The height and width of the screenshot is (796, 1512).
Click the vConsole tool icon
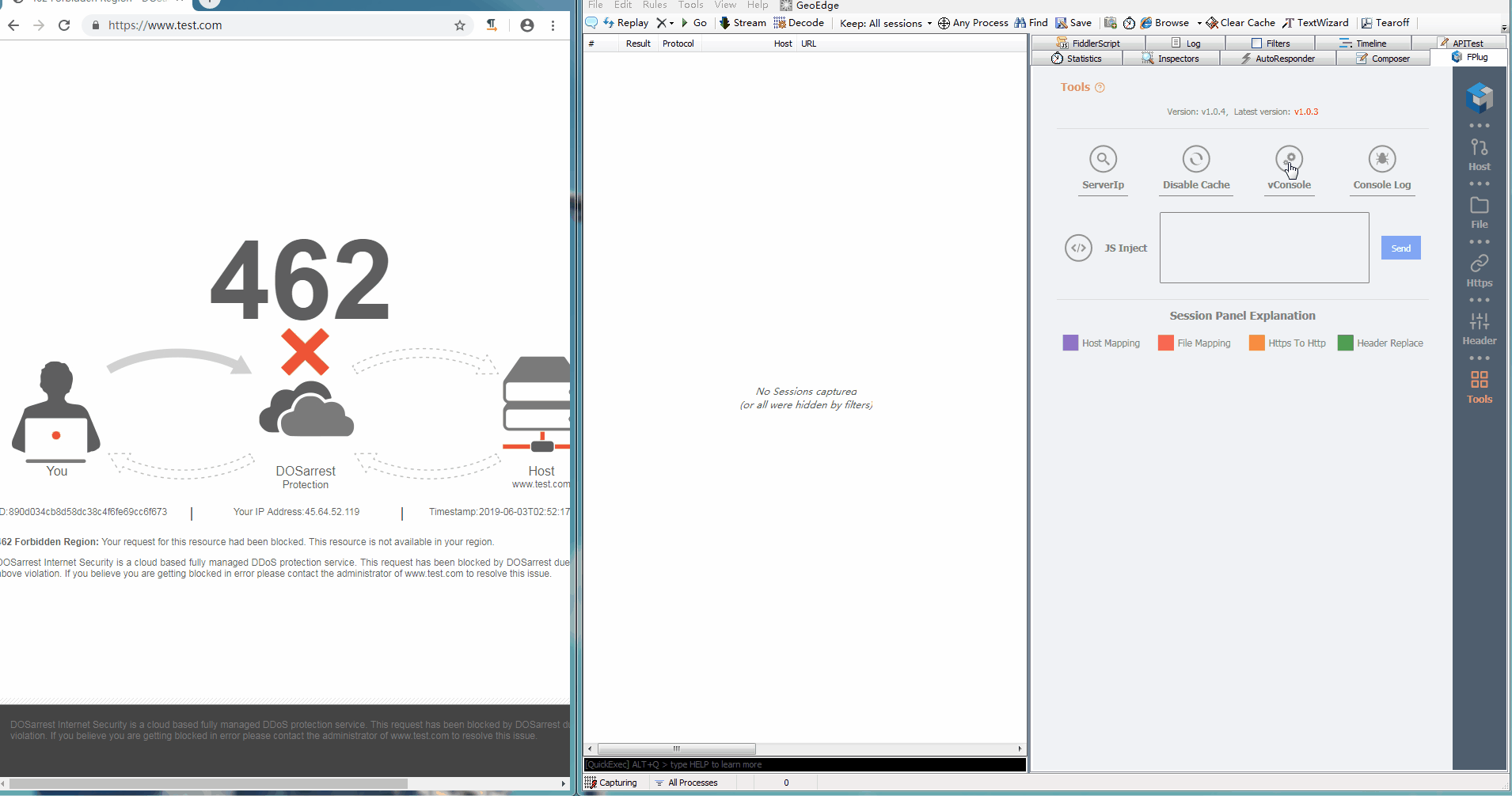pyautogui.click(x=1290, y=159)
